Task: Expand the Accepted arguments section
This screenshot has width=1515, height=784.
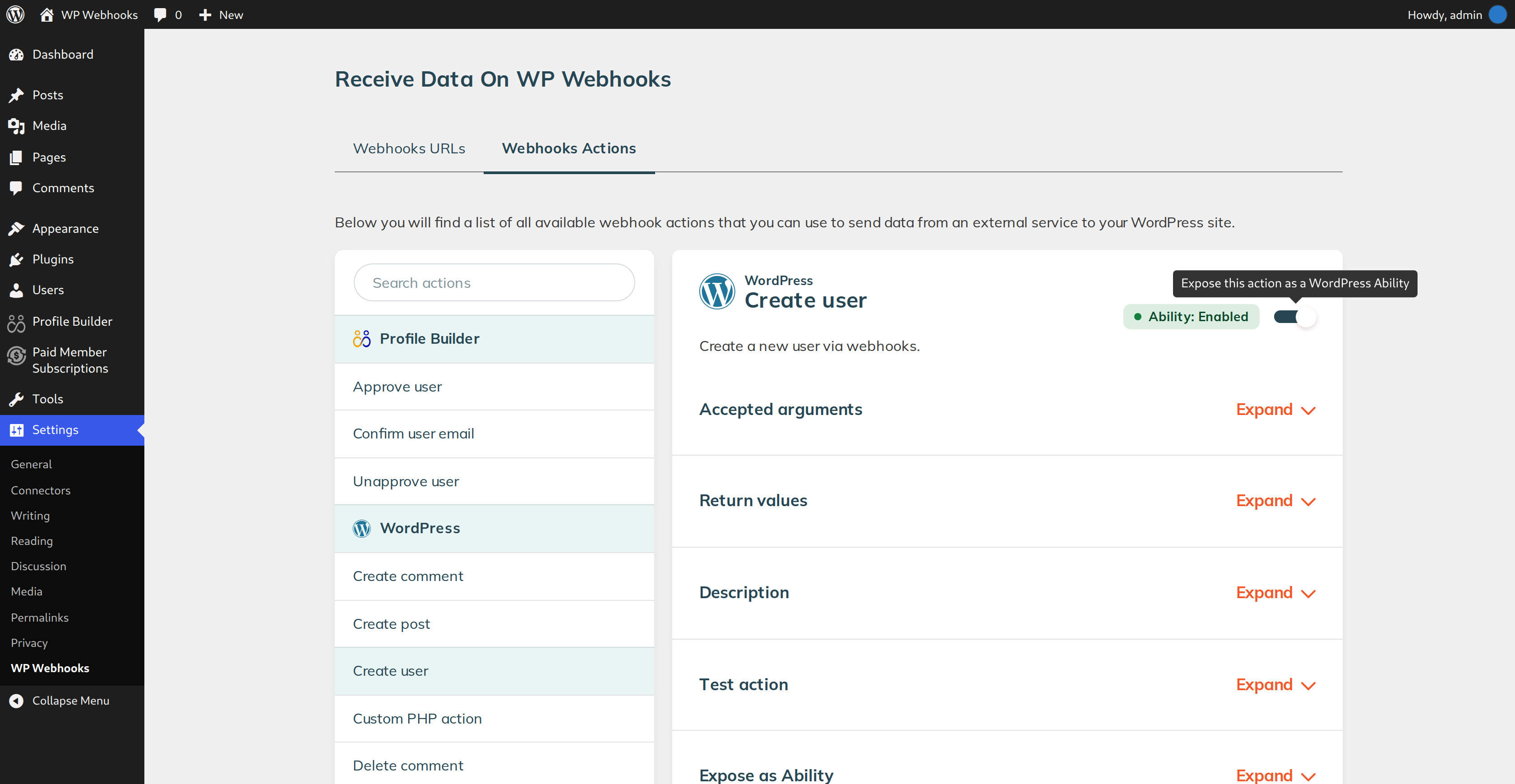Action: (x=1275, y=409)
